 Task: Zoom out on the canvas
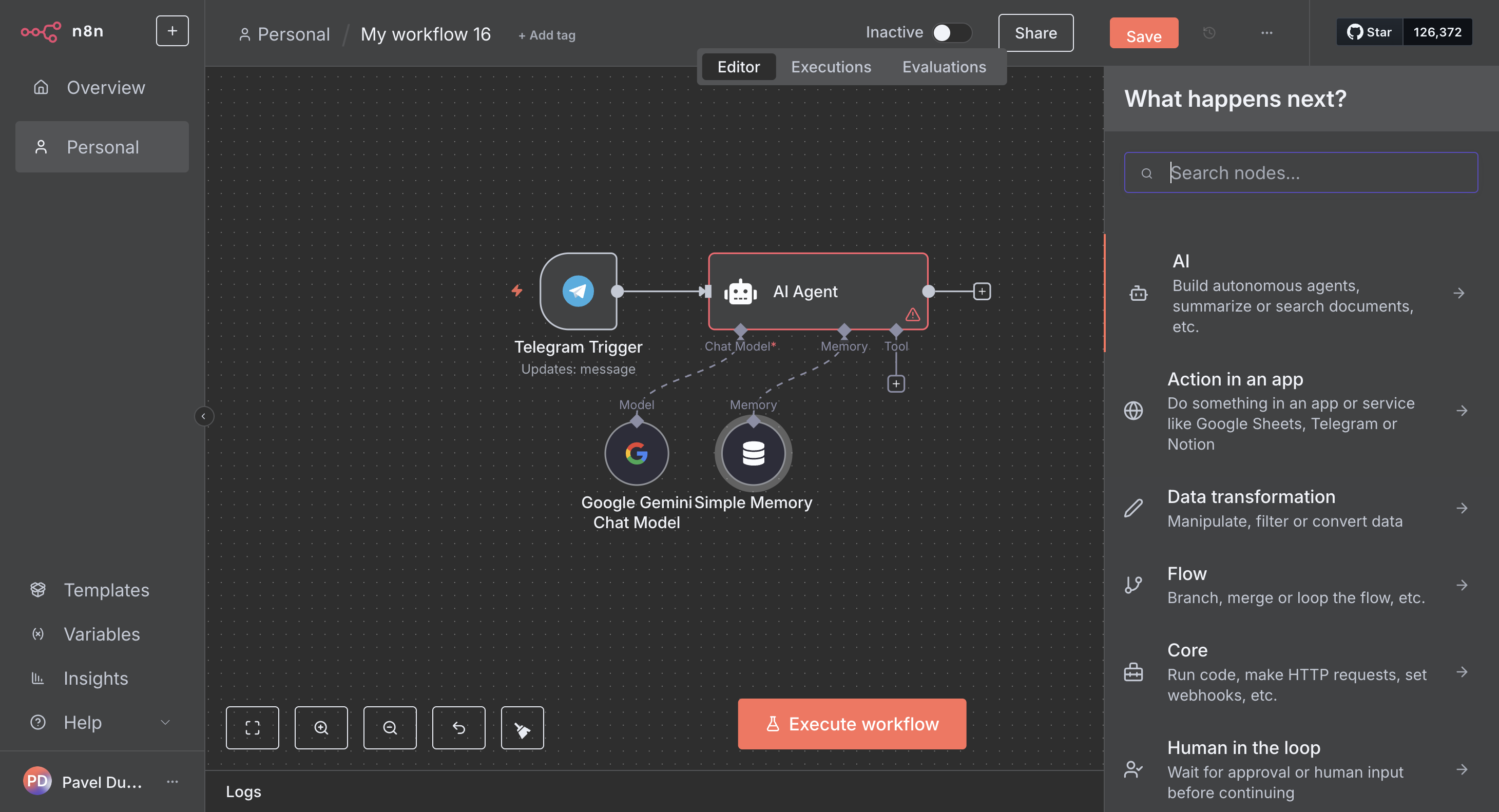click(389, 728)
